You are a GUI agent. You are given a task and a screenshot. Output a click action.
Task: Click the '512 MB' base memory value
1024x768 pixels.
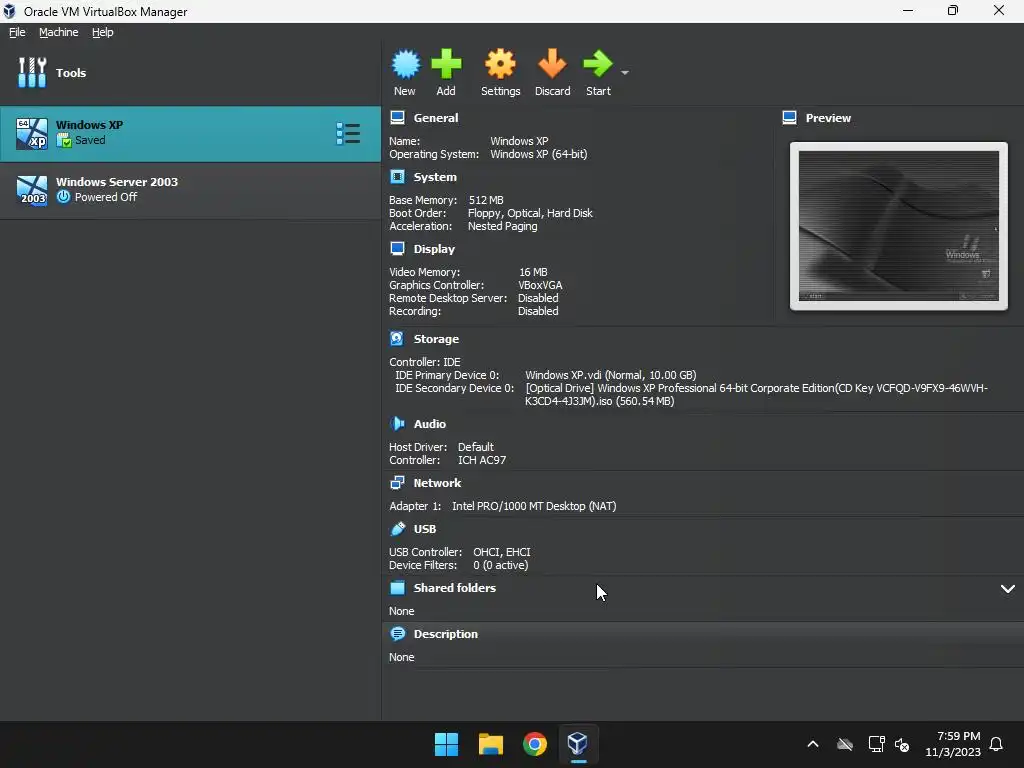click(x=486, y=200)
